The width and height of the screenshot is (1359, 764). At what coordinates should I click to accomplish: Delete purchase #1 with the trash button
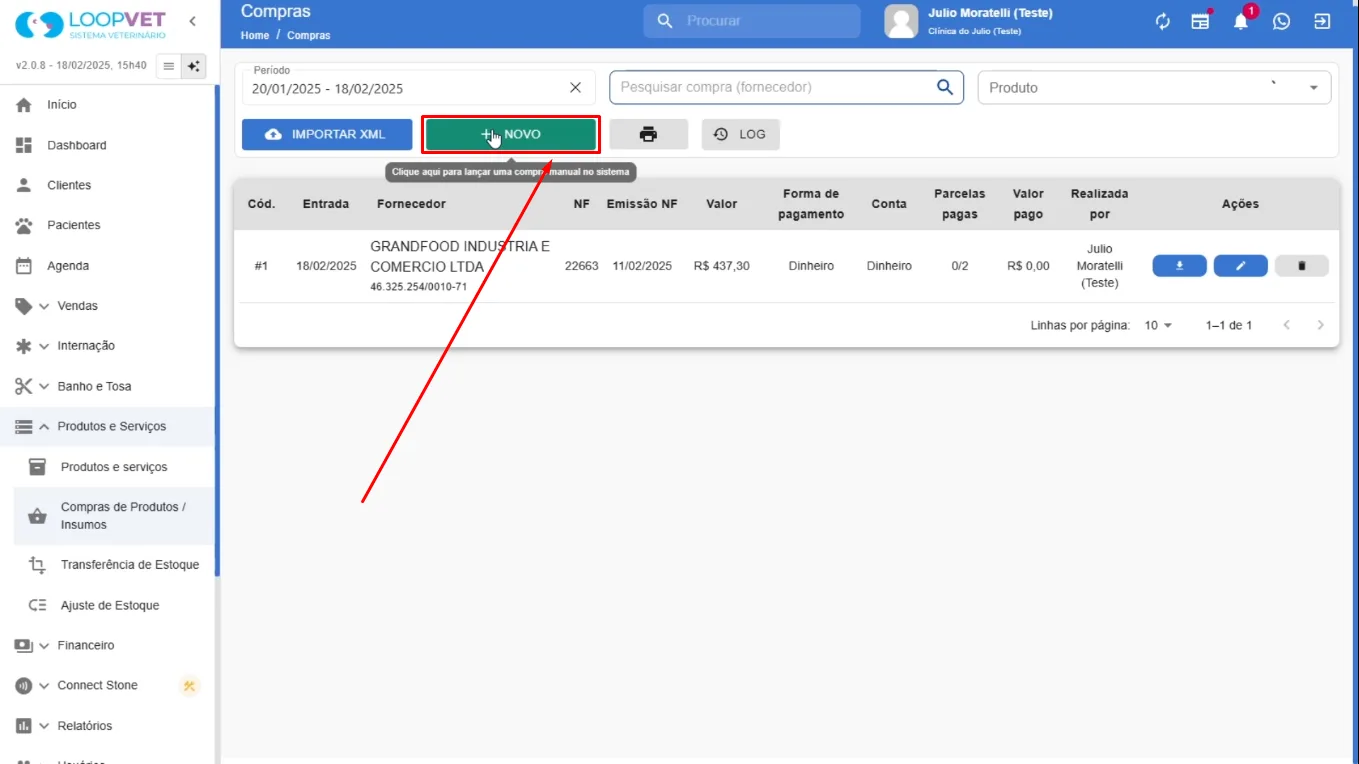tap(1302, 266)
